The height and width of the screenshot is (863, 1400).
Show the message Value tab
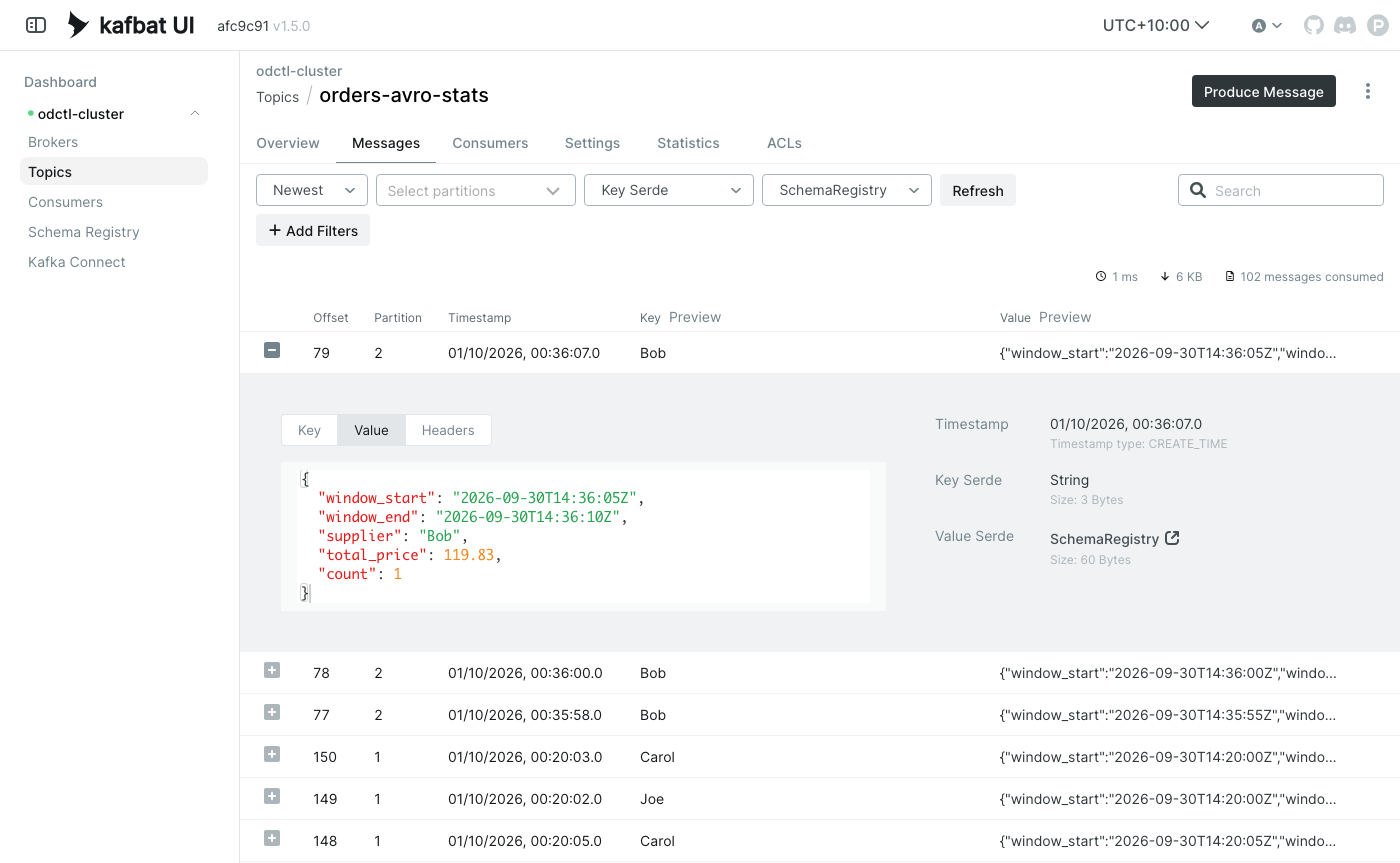click(x=371, y=430)
